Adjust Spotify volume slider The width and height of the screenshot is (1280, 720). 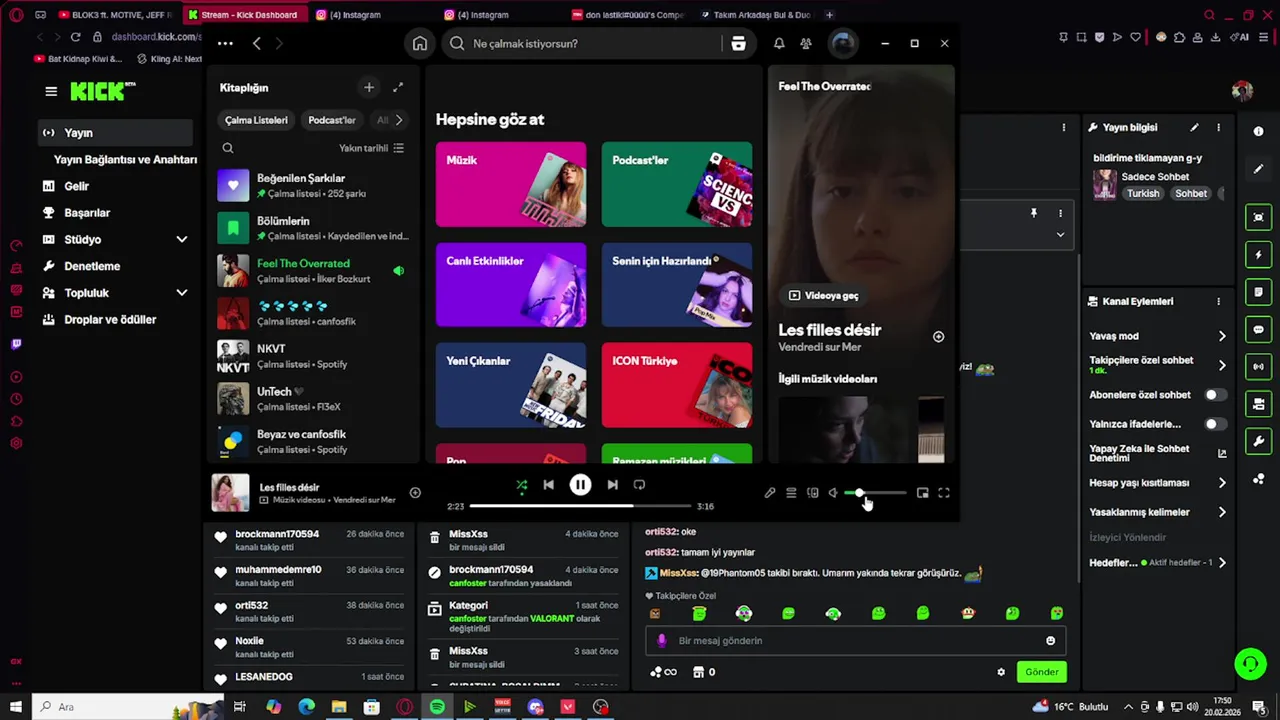tap(875, 493)
